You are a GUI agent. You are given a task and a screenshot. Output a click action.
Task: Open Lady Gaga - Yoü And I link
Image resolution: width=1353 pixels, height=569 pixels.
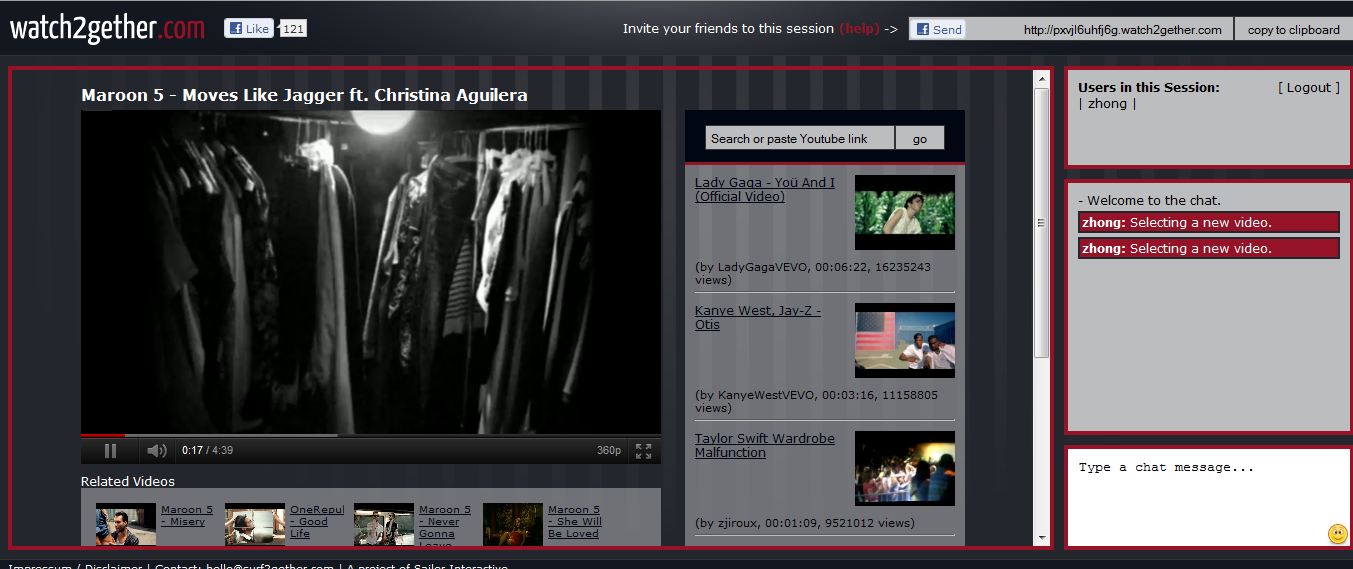point(765,189)
